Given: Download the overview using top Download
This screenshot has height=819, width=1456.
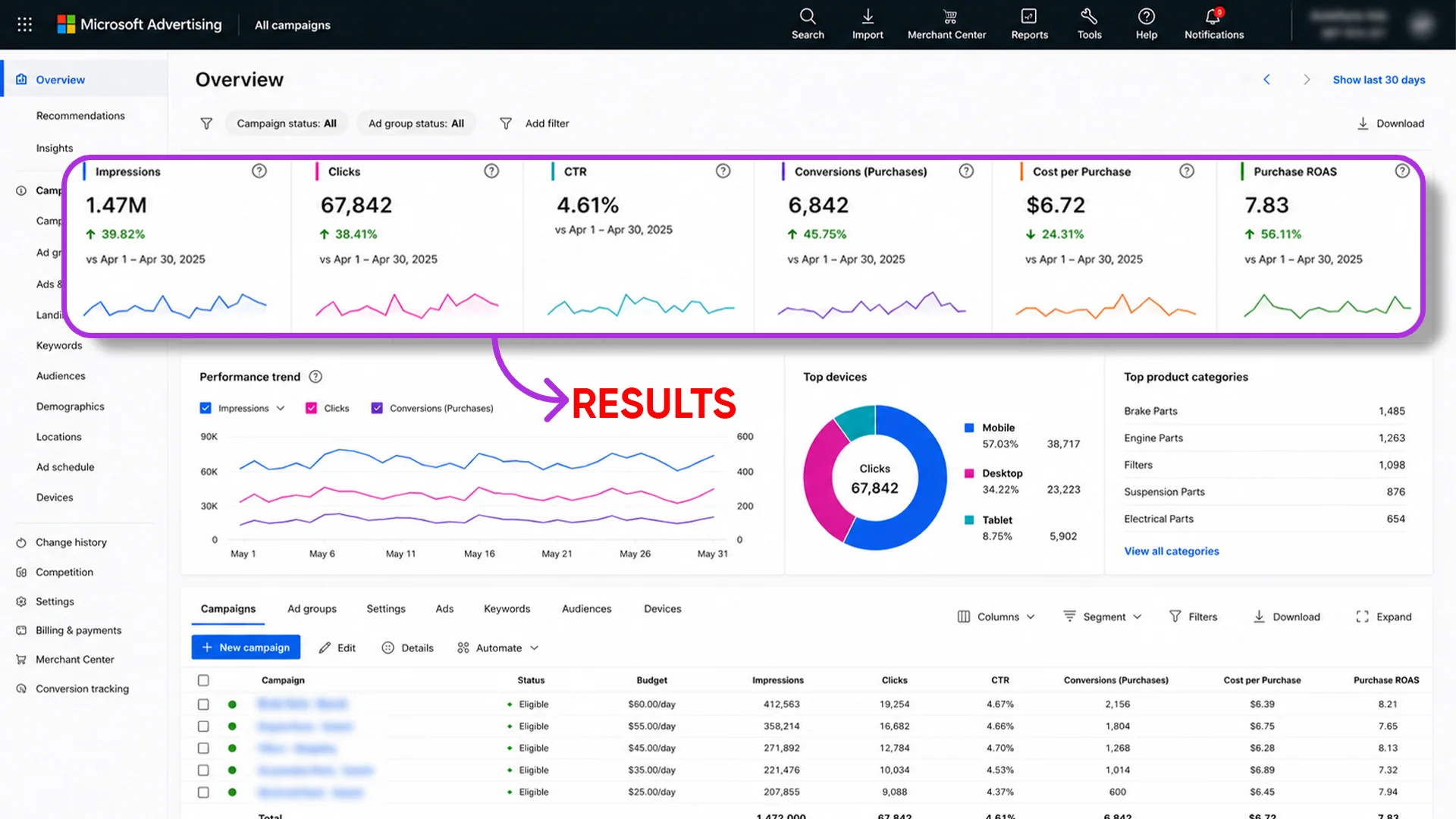Looking at the screenshot, I should (x=1391, y=124).
